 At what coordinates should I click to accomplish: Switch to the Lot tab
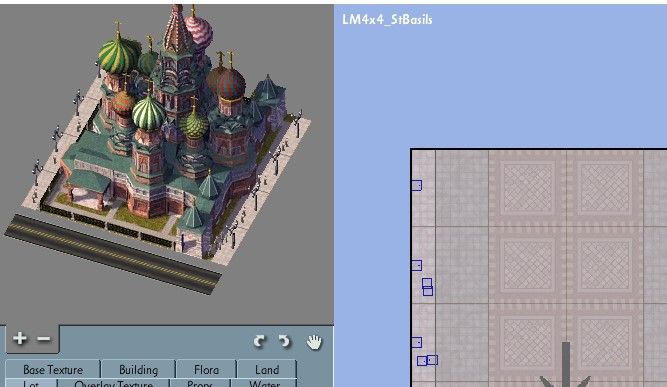(x=31, y=383)
